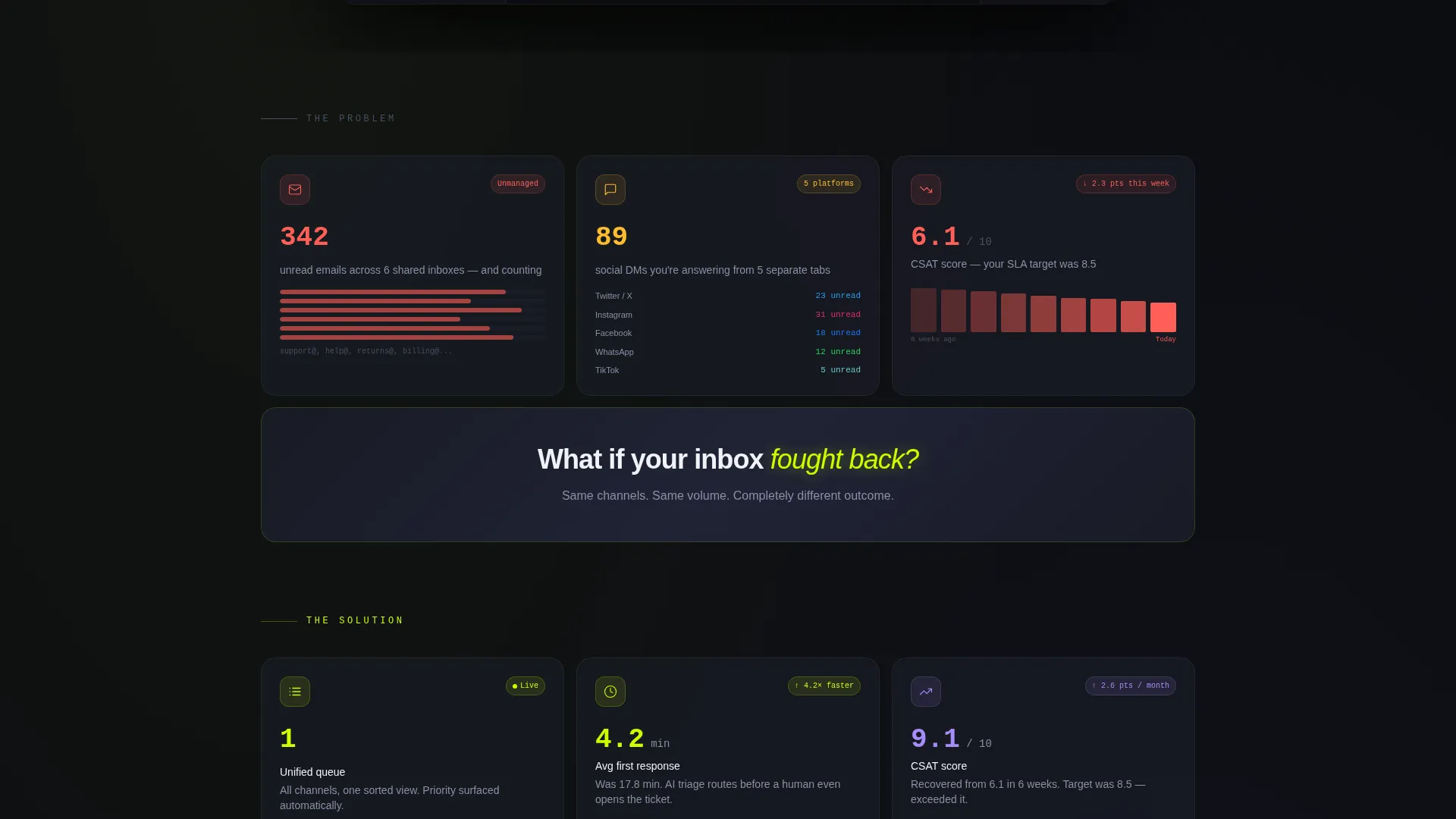This screenshot has height=819, width=1456.
Task: Click the 18 unread count
Action: tap(838, 333)
